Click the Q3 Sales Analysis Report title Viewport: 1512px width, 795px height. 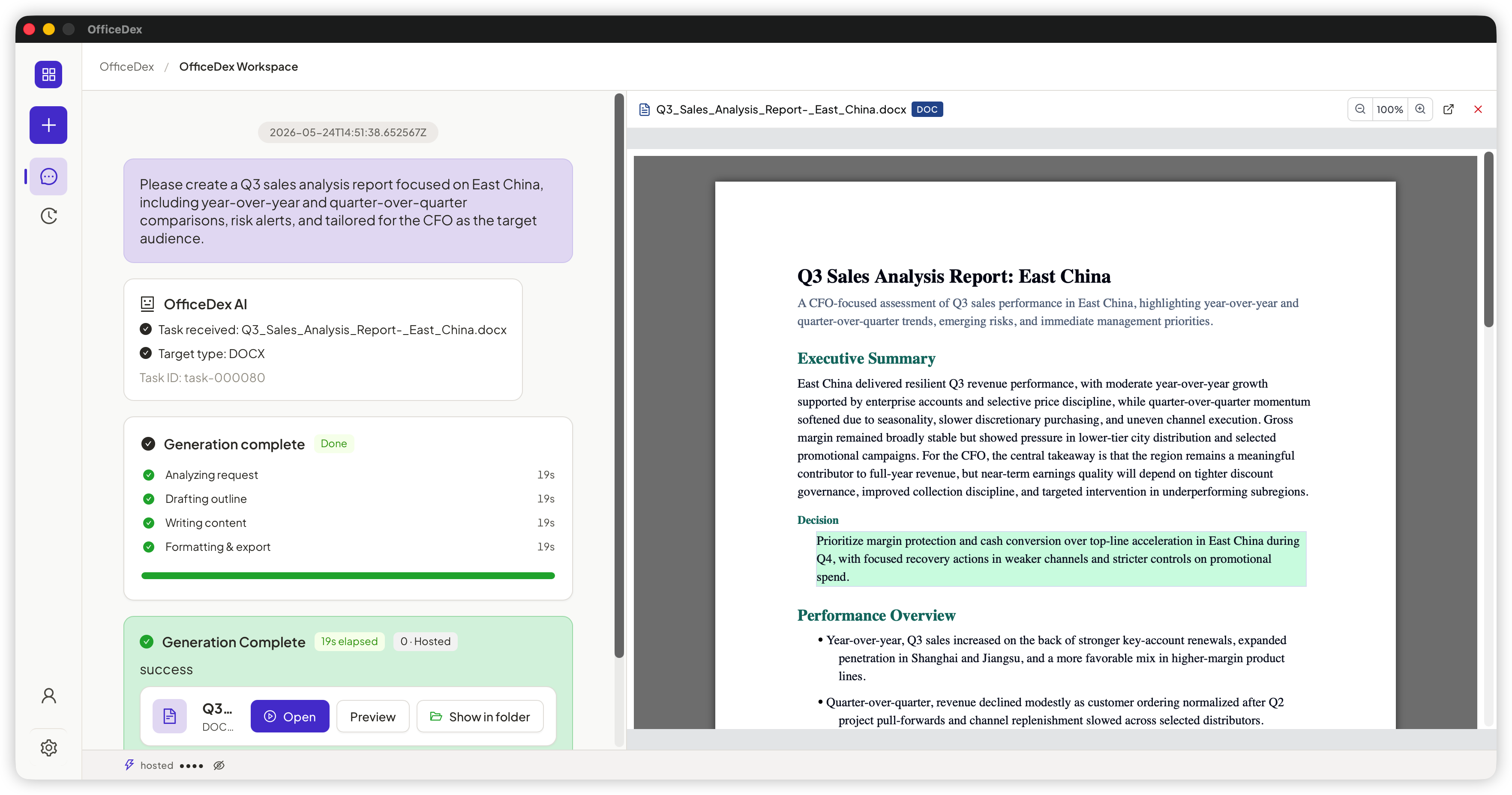tap(954, 276)
